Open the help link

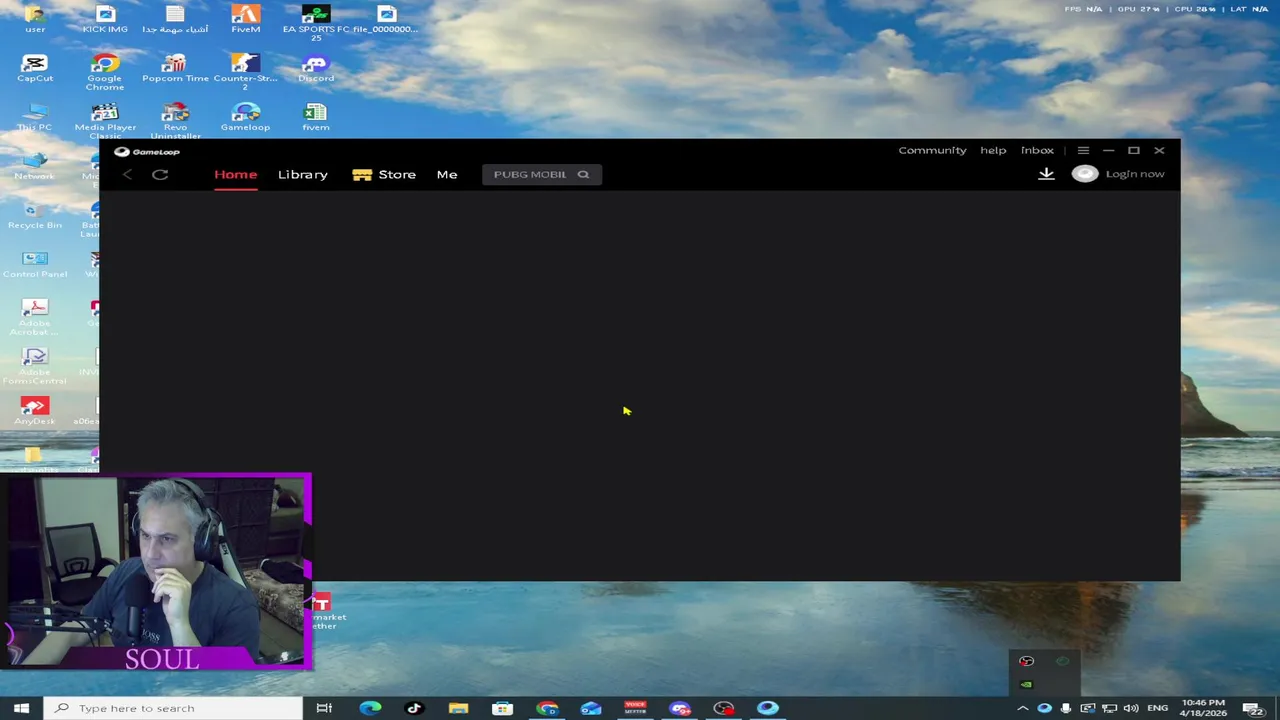993,150
